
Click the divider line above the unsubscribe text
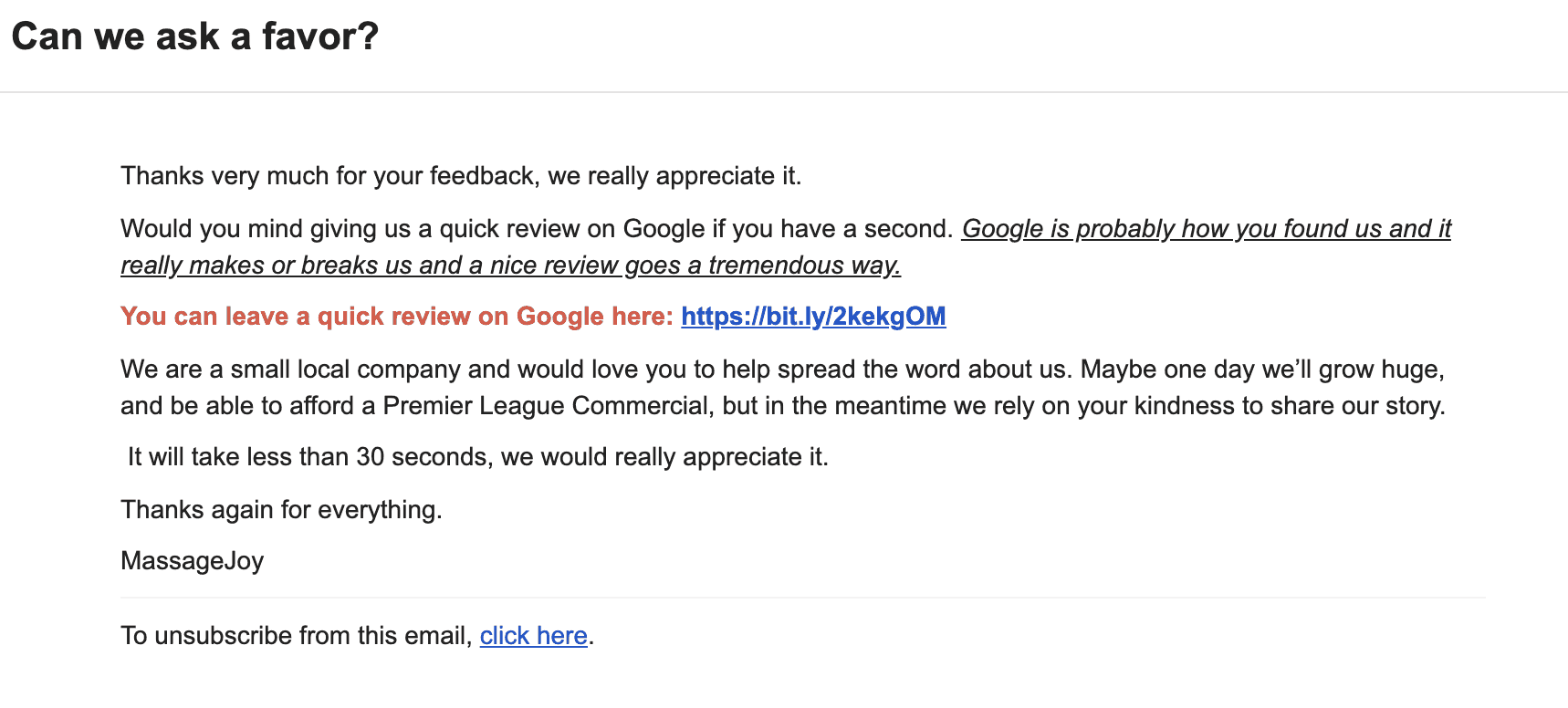803,598
